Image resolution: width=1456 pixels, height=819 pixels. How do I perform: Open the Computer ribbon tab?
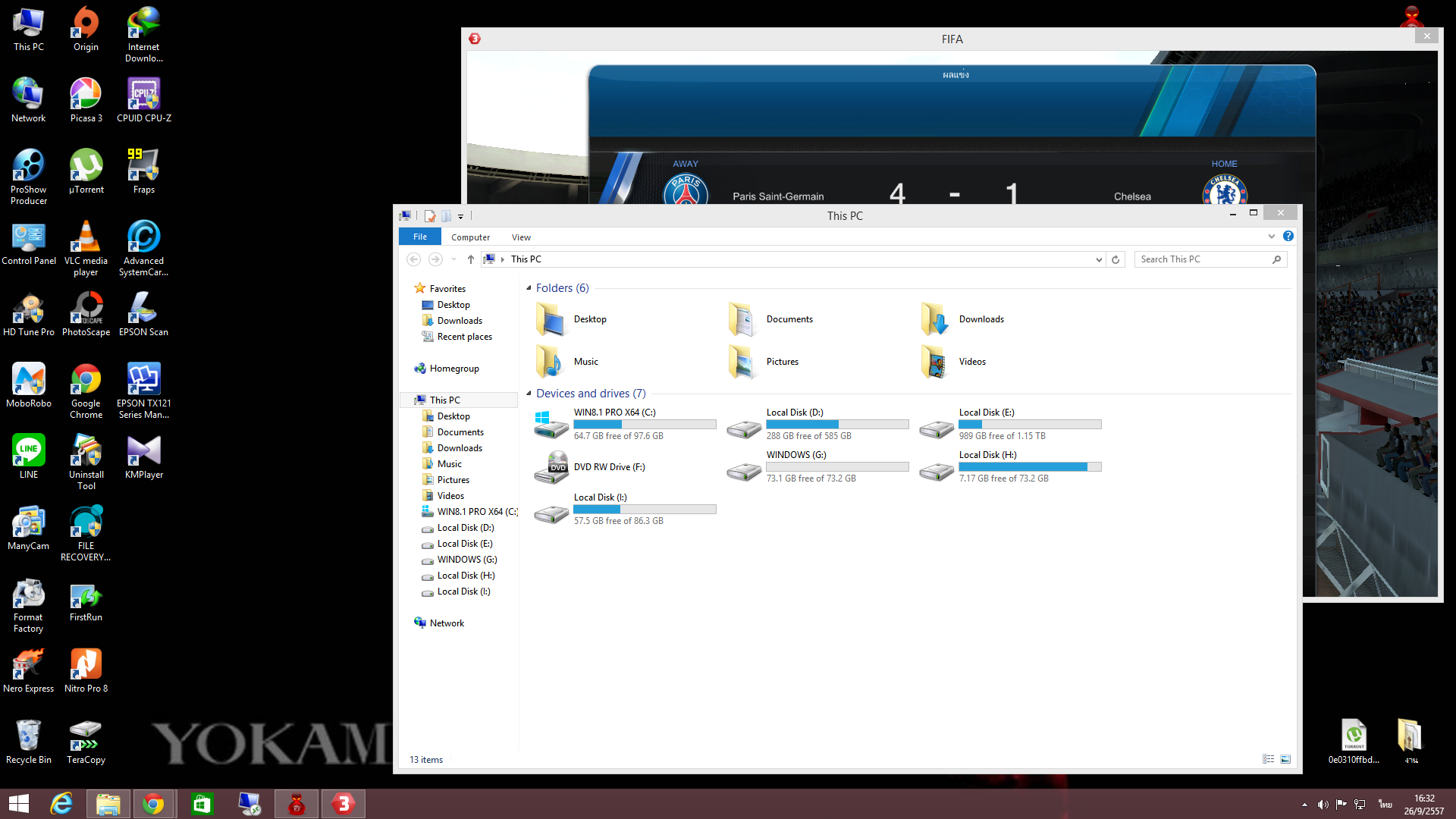[x=470, y=237]
